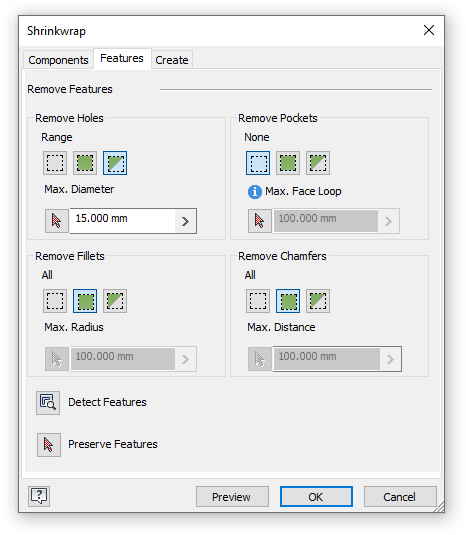
Task: Click the Max. Face Loop info icon
Action: 254,192
